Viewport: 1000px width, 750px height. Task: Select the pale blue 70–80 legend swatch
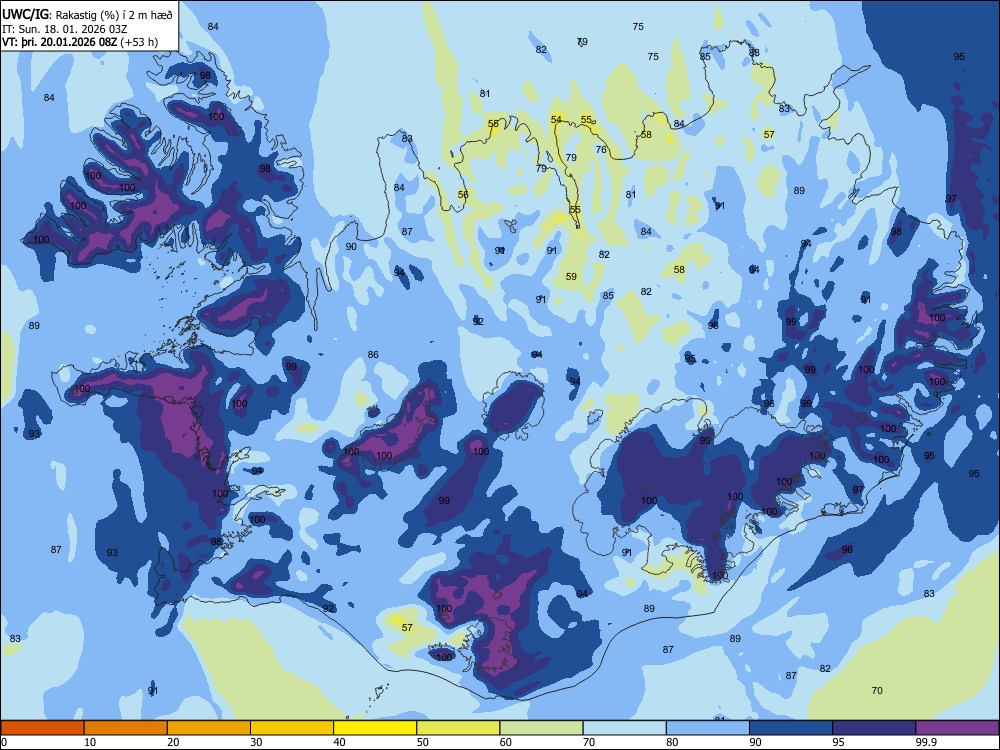pyautogui.click(x=624, y=728)
